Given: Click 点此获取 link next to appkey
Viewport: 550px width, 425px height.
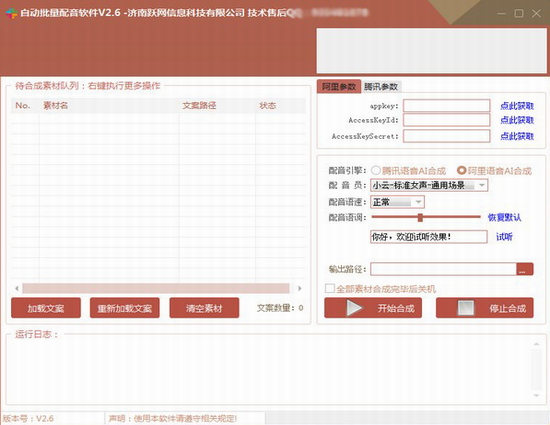Looking at the screenshot, I should [x=517, y=106].
